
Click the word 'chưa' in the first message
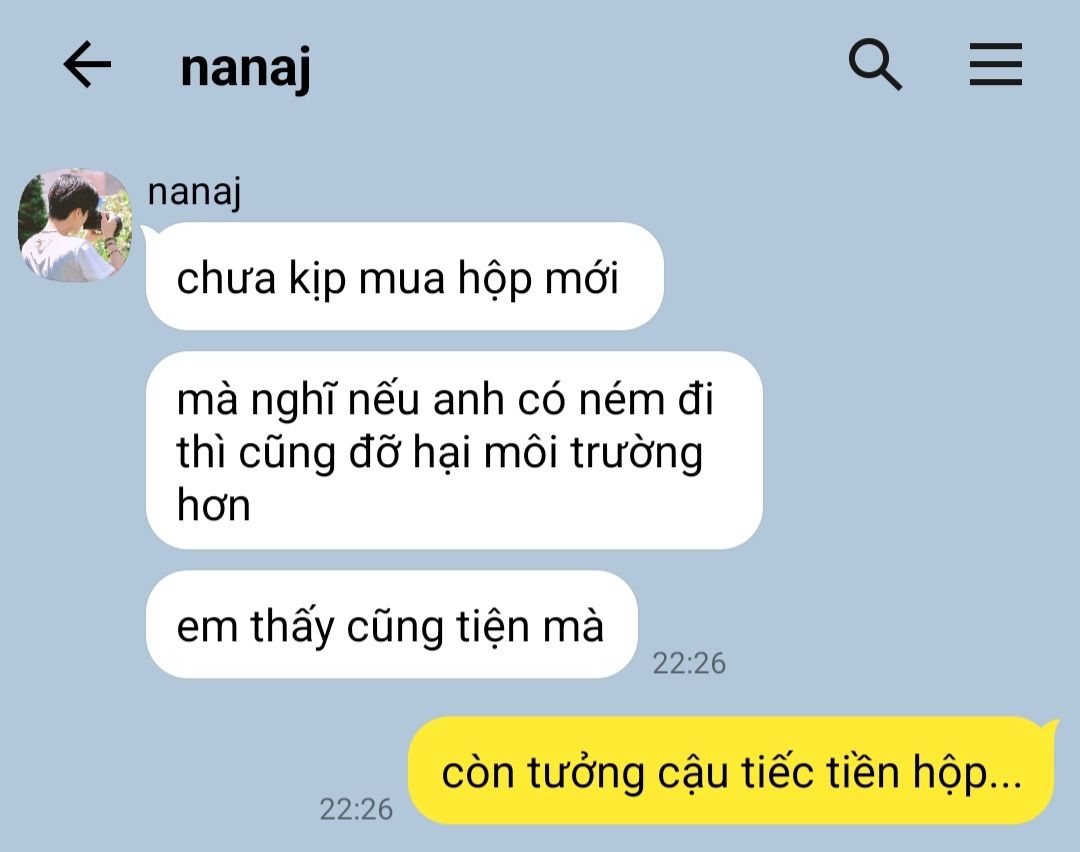click(226, 279)
